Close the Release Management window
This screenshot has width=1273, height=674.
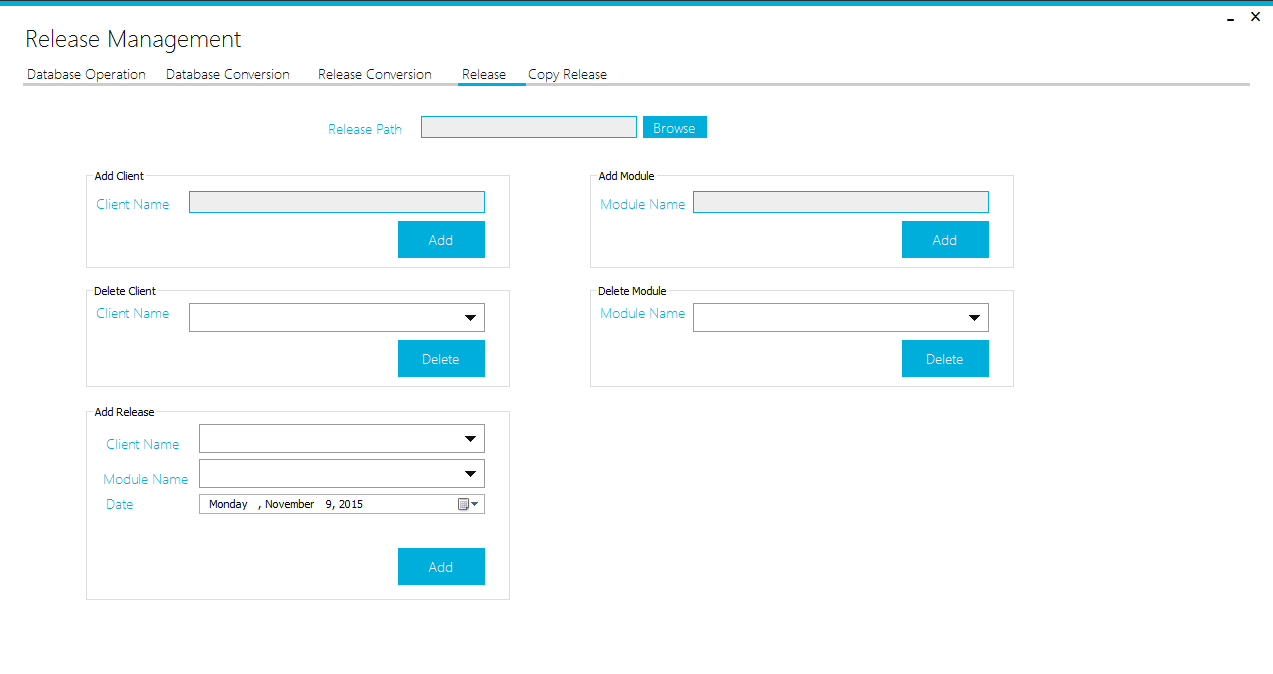click(1255, 17)
